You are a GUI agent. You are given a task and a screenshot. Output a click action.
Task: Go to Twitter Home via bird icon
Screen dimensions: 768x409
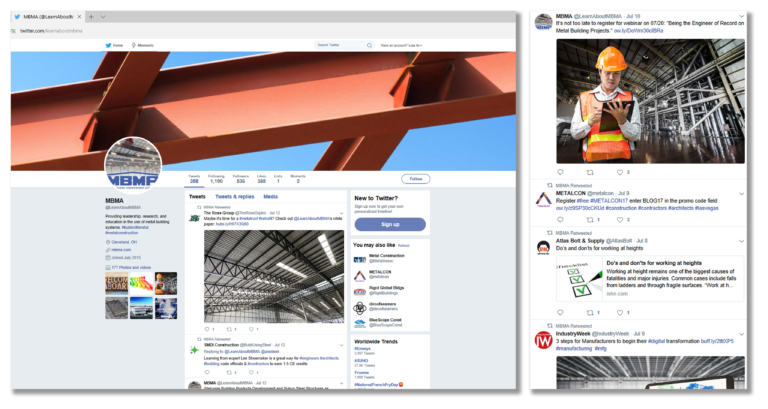click(x=114, y=45)
